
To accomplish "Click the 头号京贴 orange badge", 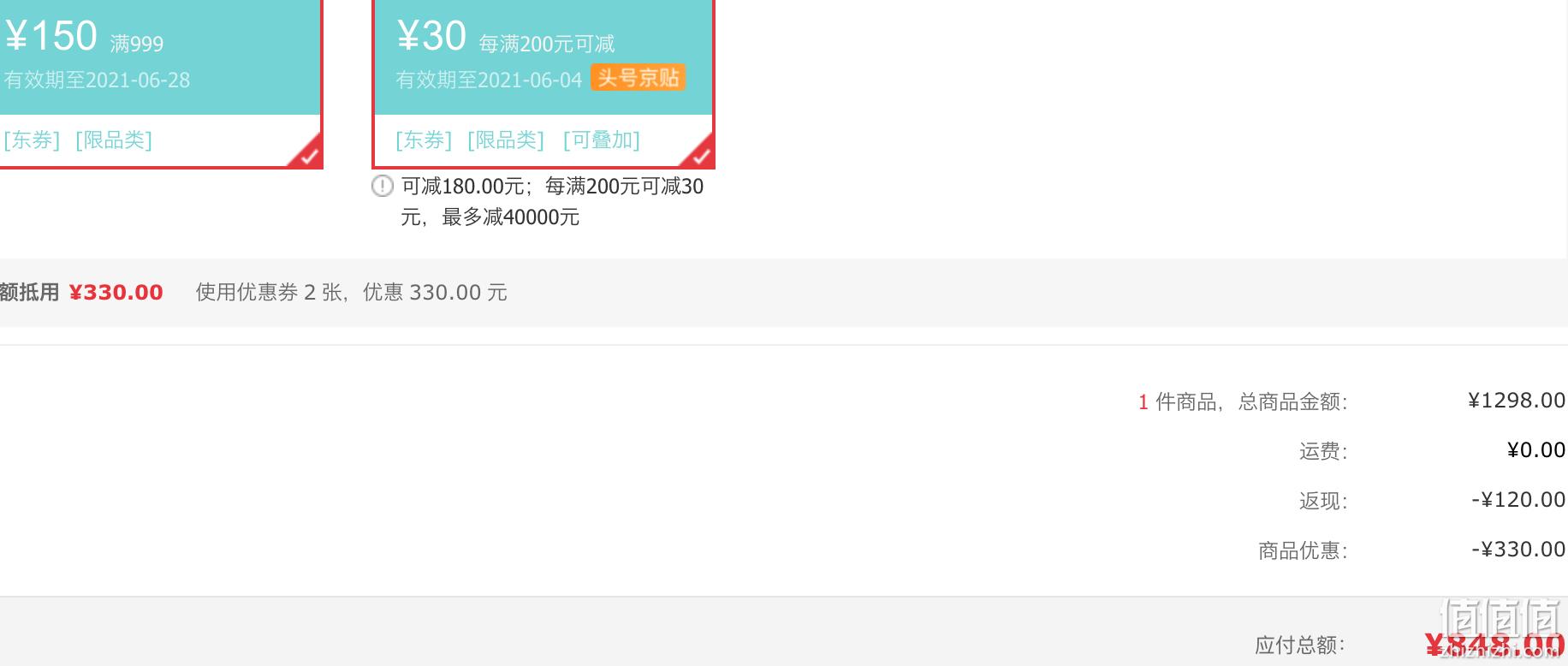I will click(x=638, y=78).
